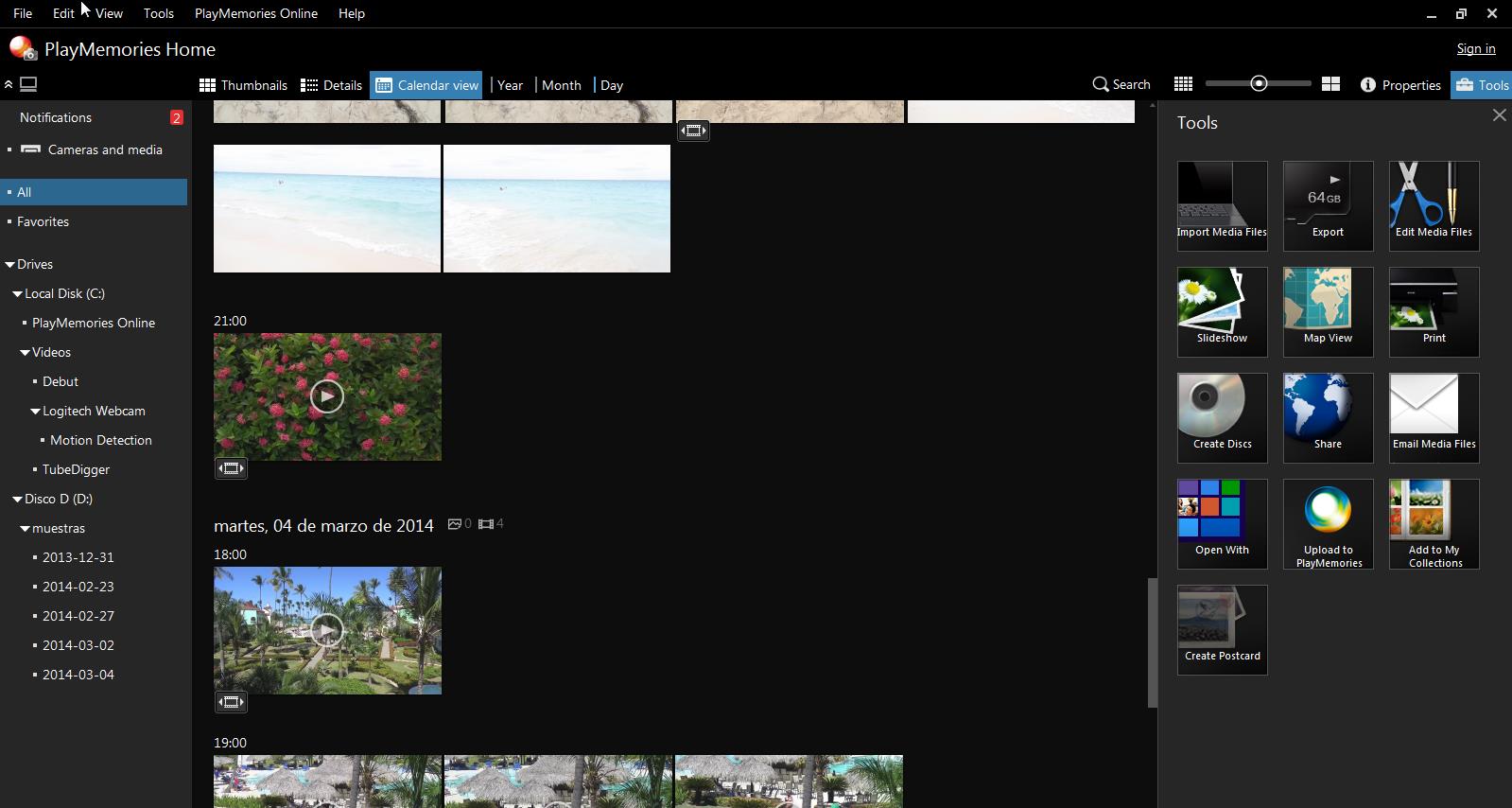Click the Search button

1121,85
